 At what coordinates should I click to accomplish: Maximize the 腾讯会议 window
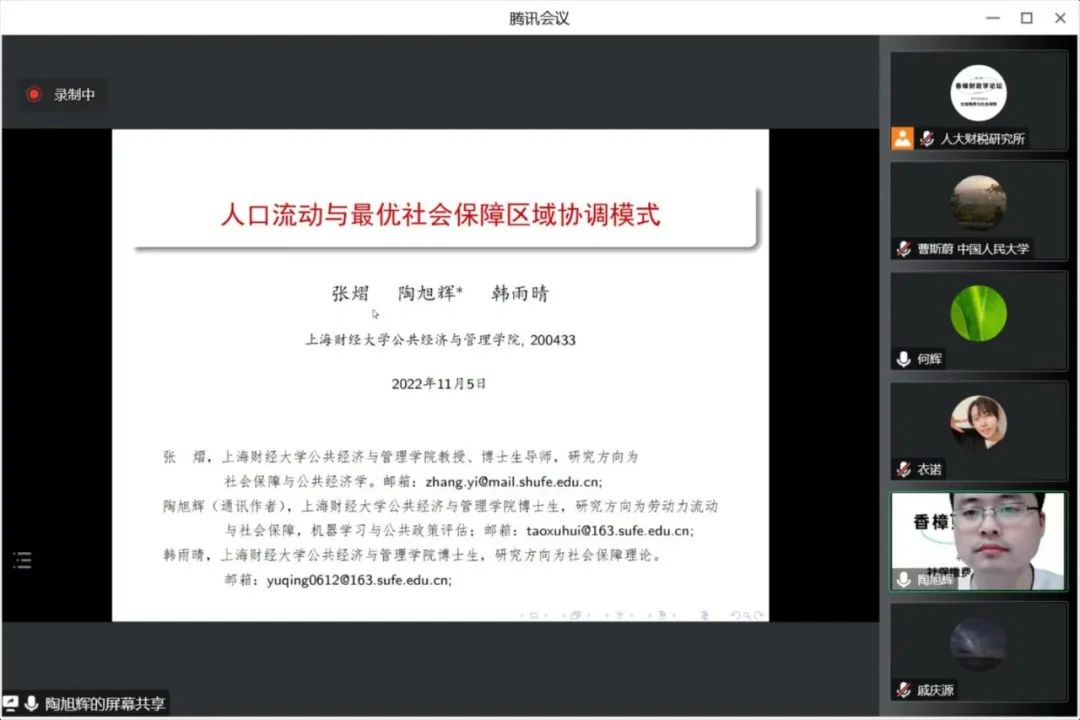pyautogui.click(x=1026, y=18)
